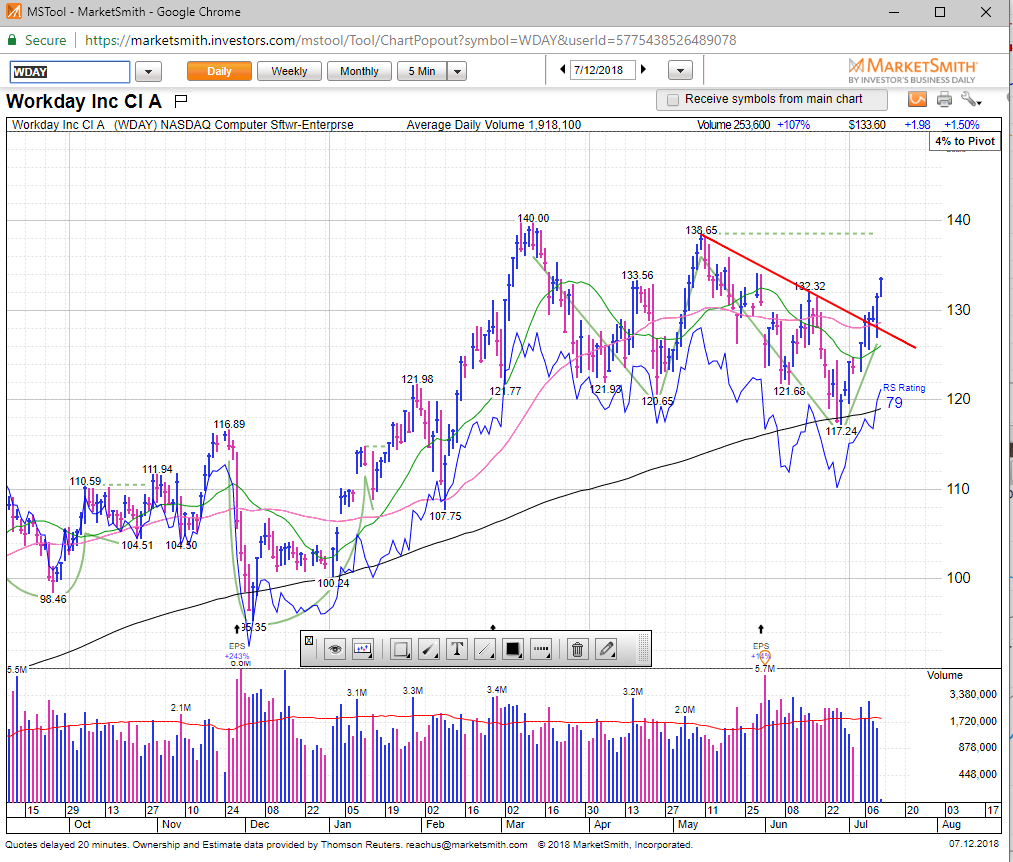Minimize the Chrome window

click(894, 12)
